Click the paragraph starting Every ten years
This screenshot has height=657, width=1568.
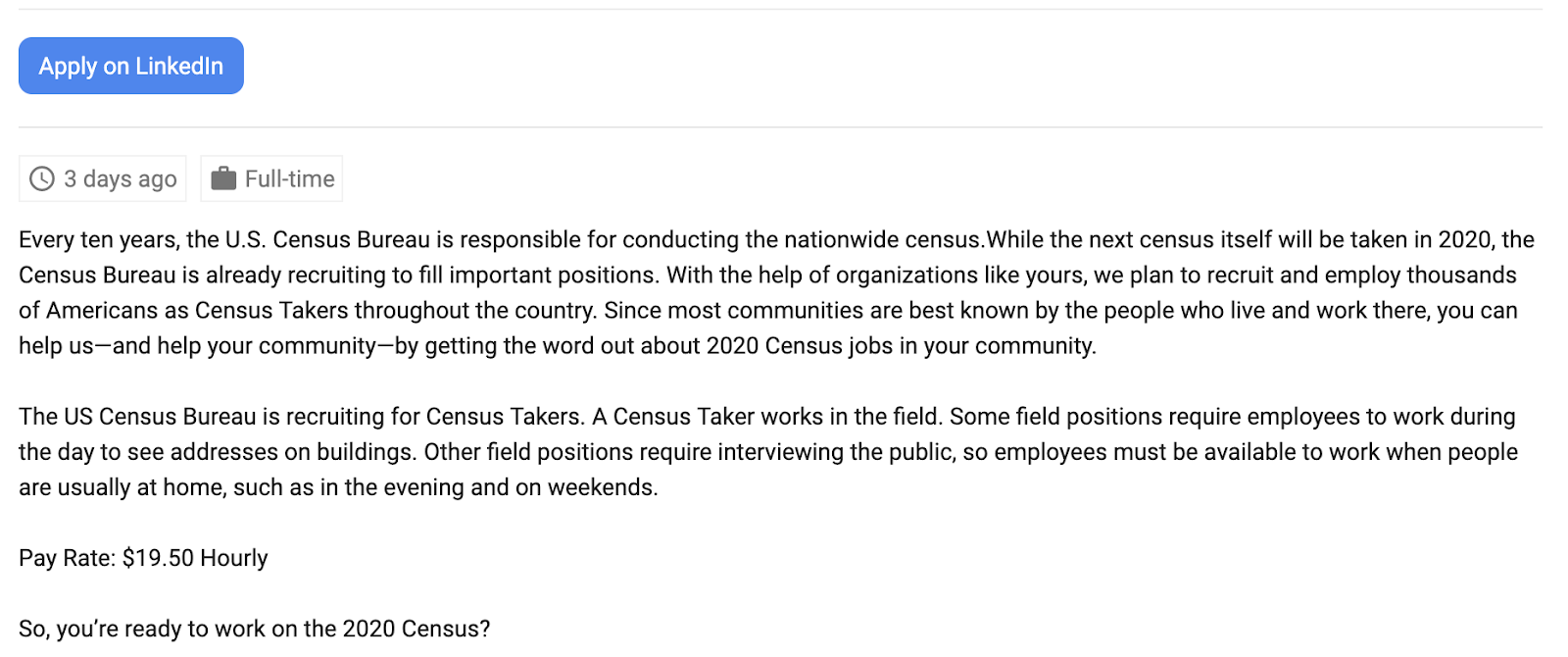(777, 292)
